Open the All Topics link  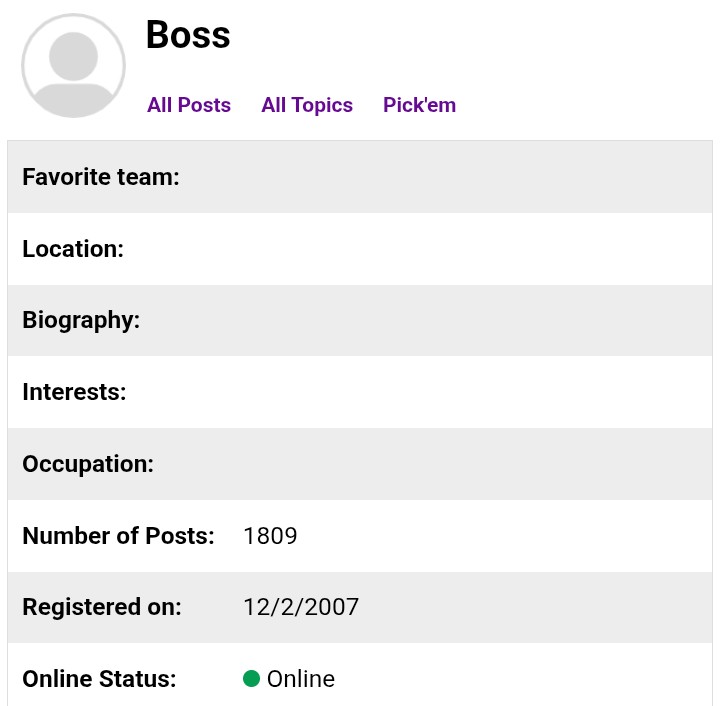point(307,105)
